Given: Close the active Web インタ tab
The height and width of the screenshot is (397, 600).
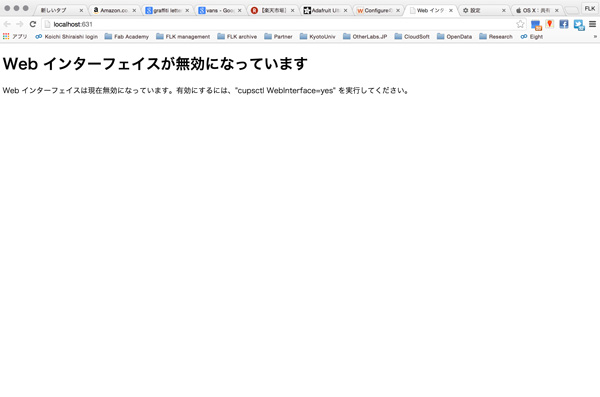Looking at the screenshot, I should pos(451,10).
